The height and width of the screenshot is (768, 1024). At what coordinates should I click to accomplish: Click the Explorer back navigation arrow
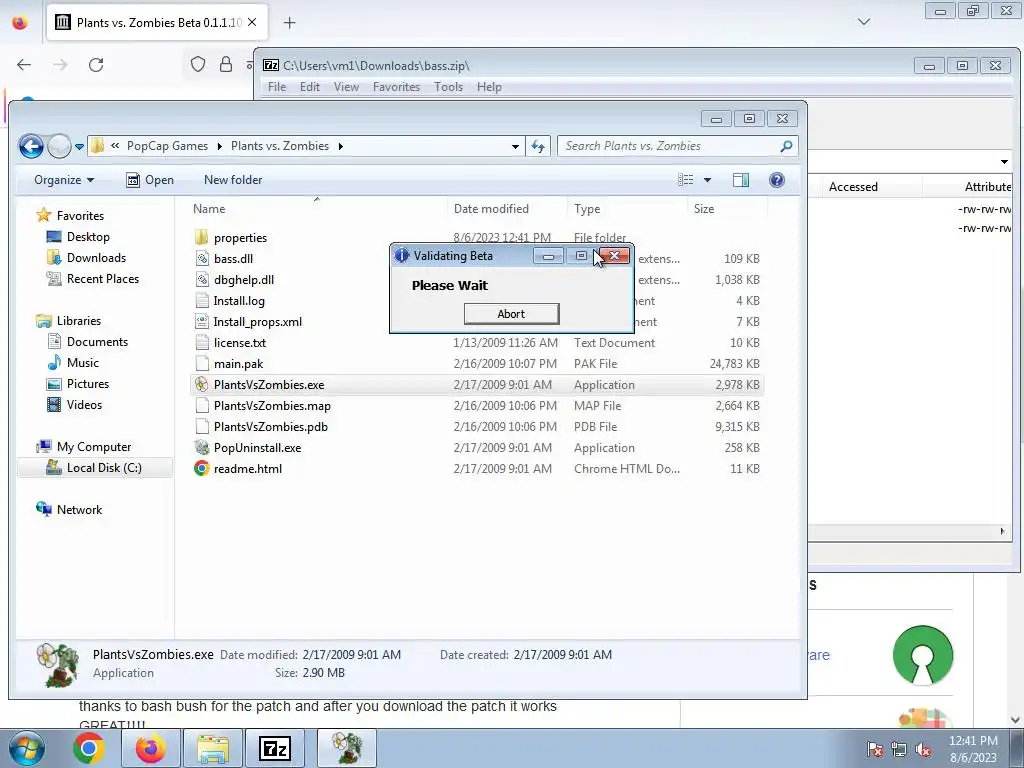point(31,146)
